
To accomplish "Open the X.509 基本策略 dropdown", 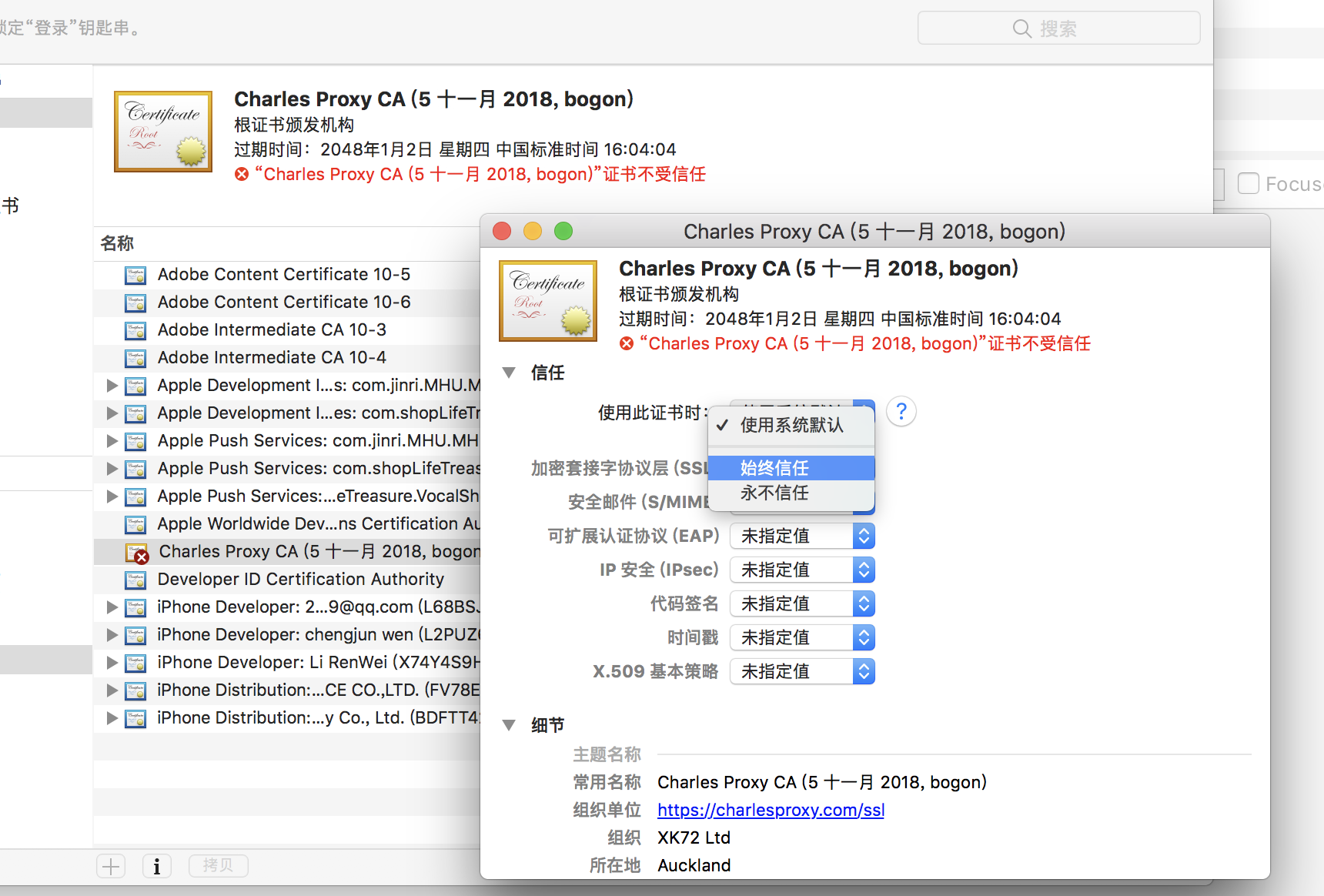I will pos(802,671).
